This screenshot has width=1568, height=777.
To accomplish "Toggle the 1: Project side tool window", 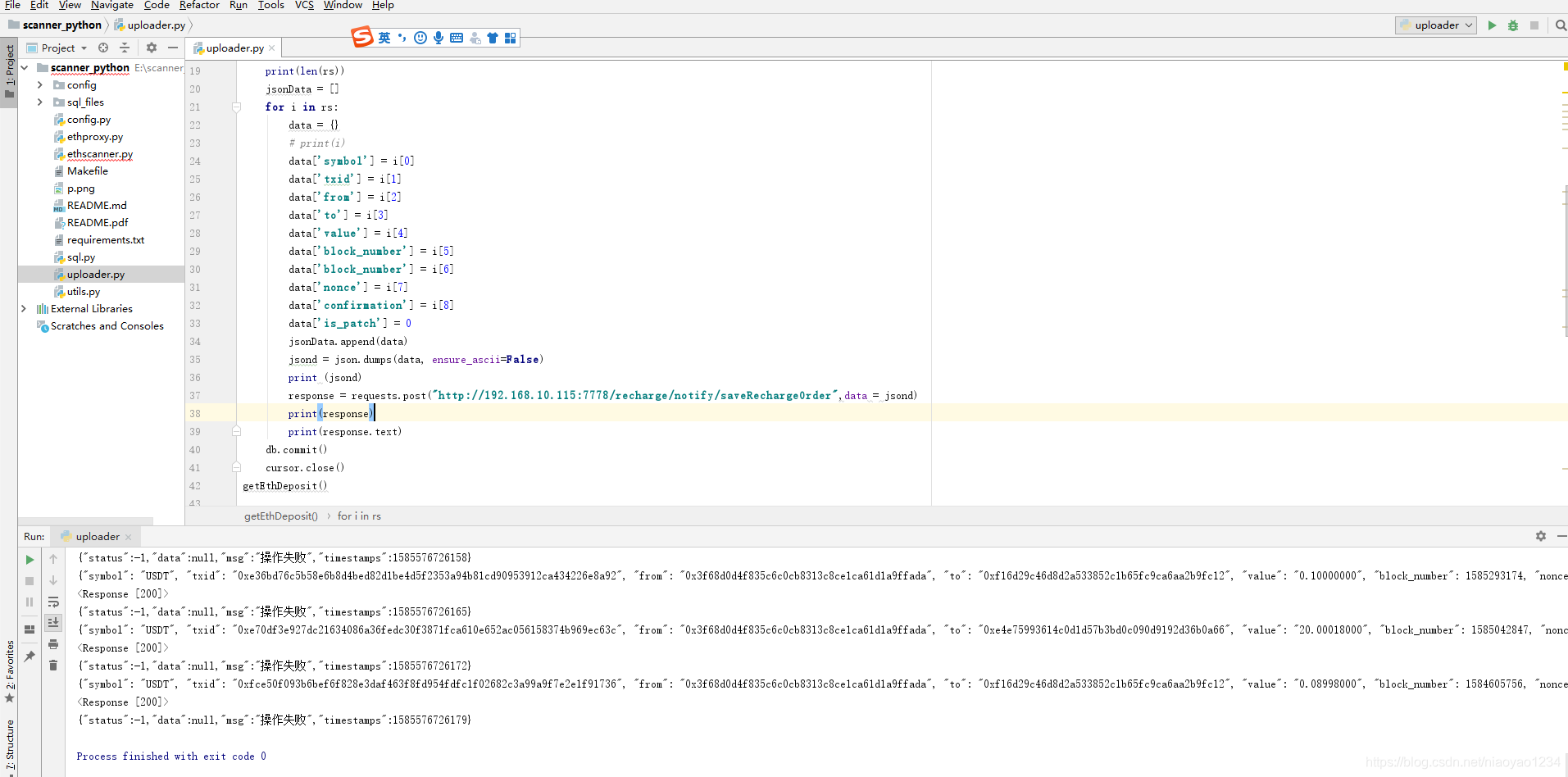I will [x=9, y=71].
